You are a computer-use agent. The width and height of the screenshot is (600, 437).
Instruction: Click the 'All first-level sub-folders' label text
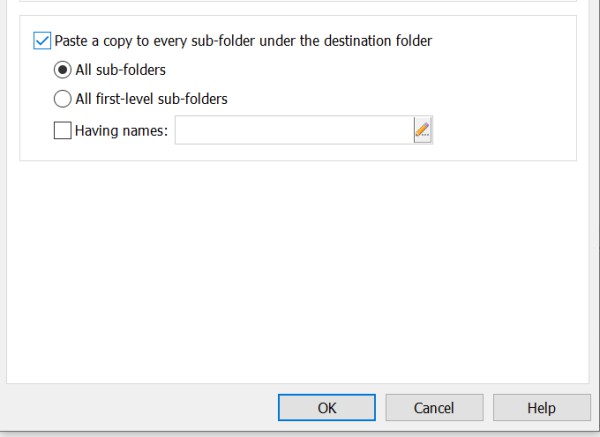152,99
